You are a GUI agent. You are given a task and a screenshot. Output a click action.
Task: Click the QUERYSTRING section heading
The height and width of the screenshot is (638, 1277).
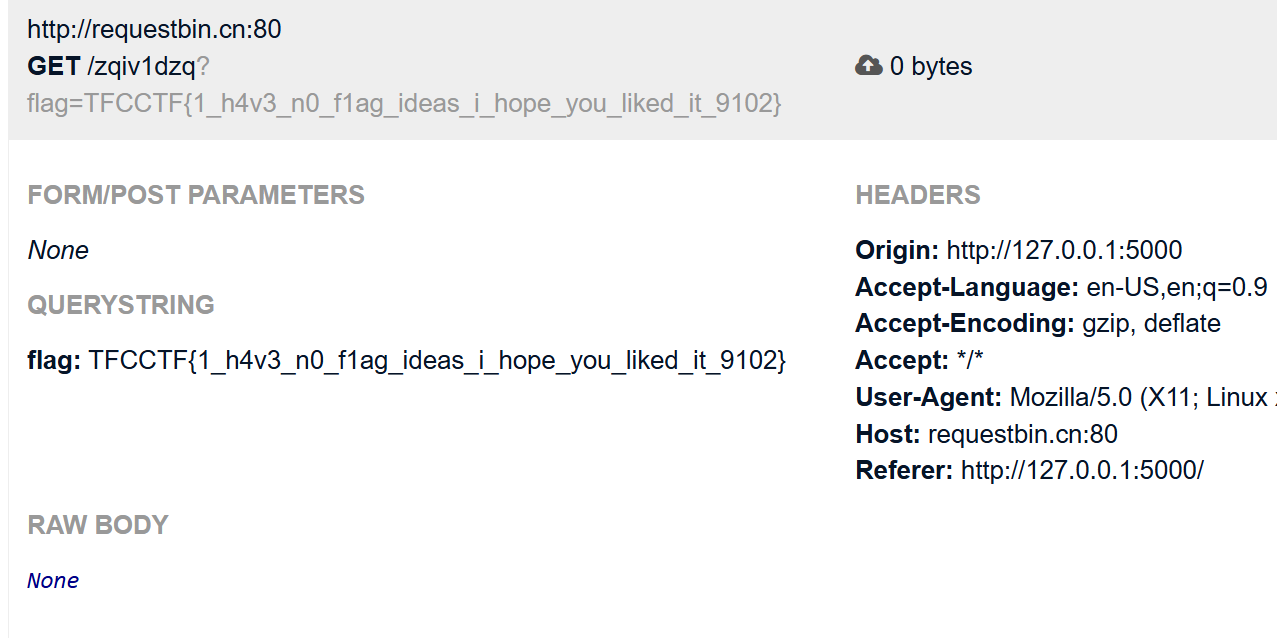(121, 305)
